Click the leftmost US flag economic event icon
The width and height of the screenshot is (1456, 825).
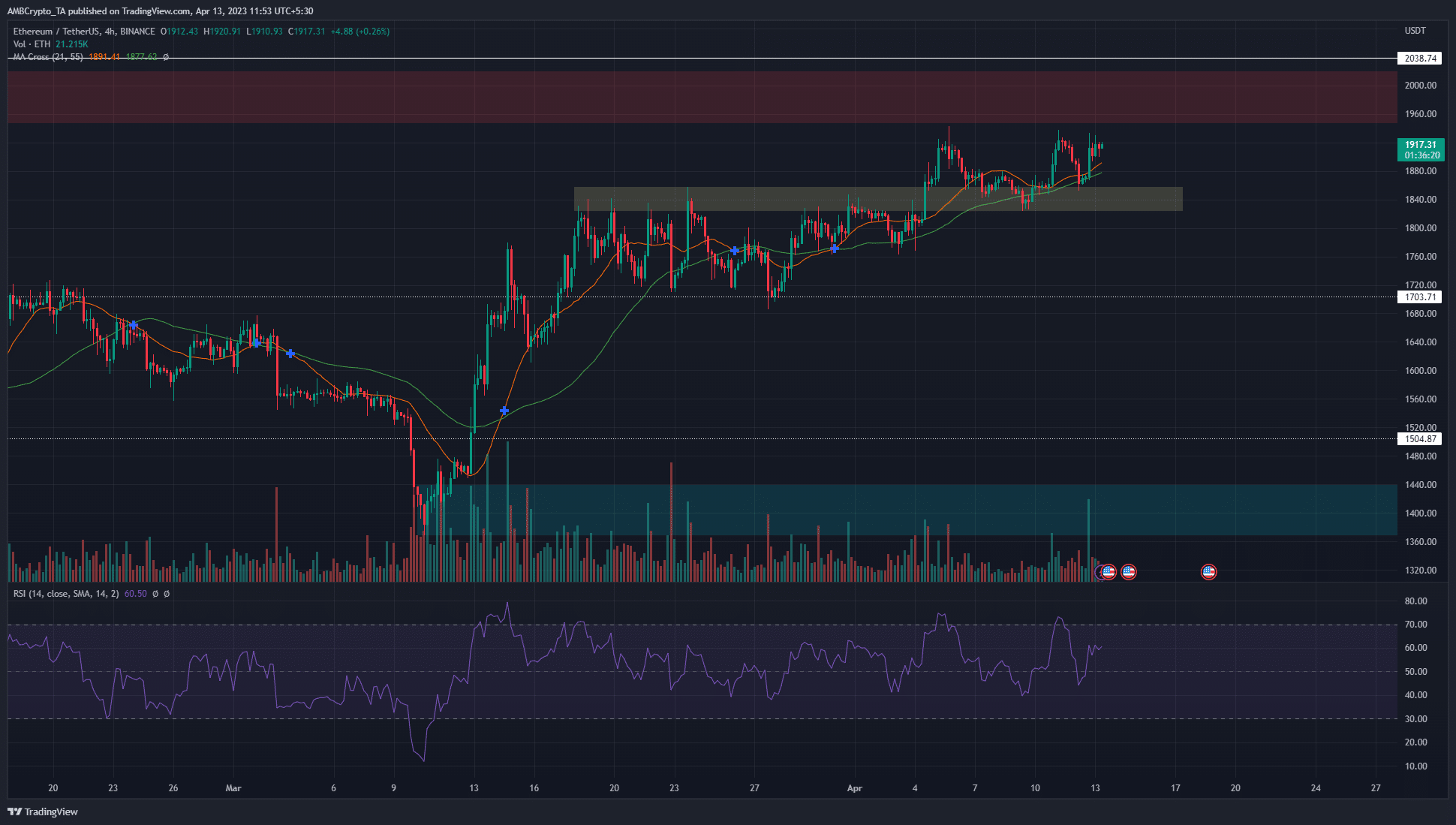pos(1109,571)
